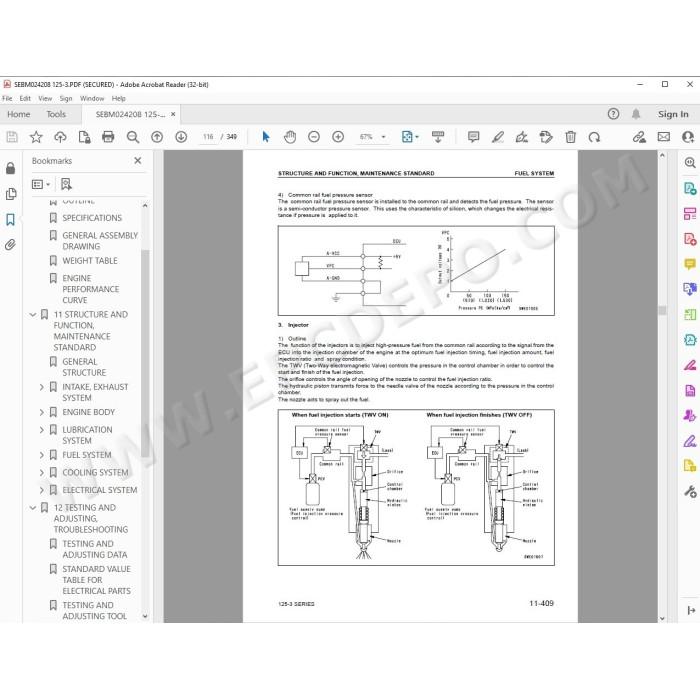Screen dimensions: 700x700
Task: Click the Sign In link
Action: (673, 114)
